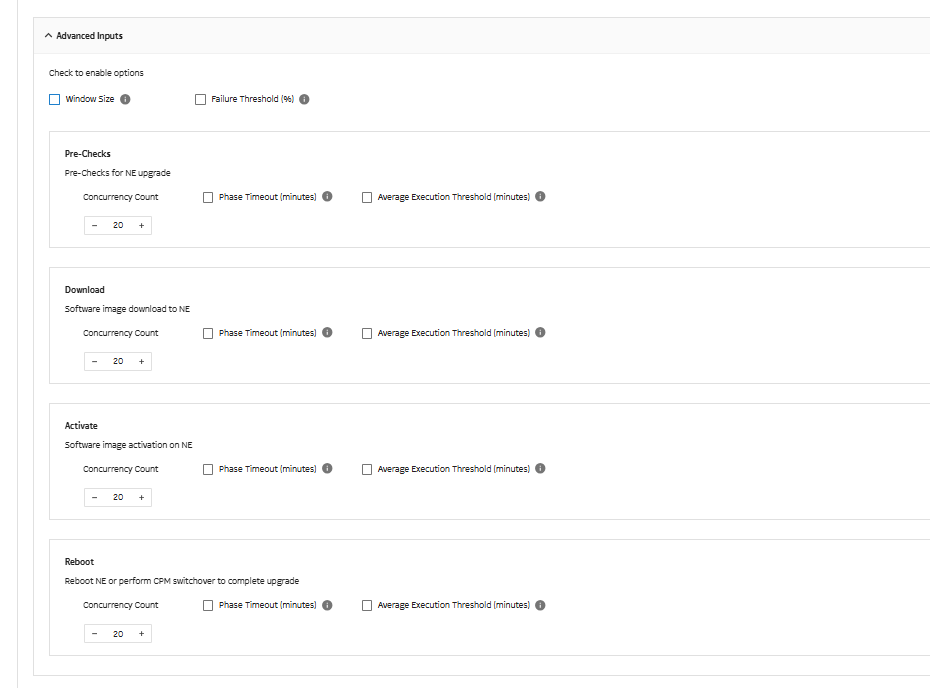Show info for Reboot Average Execution Threshold

(540, 605)
